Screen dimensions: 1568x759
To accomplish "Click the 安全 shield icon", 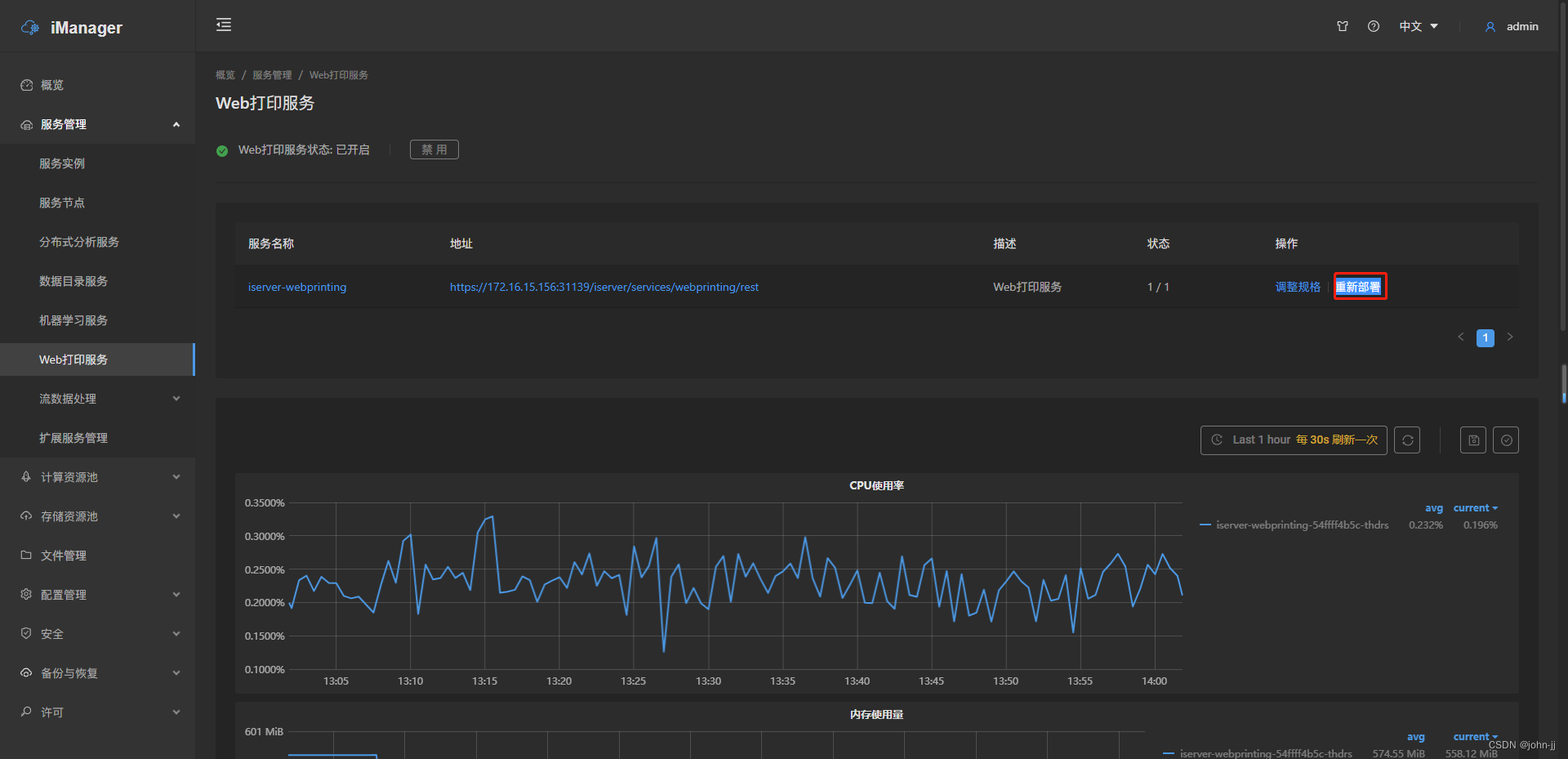I will pos(26,634).
